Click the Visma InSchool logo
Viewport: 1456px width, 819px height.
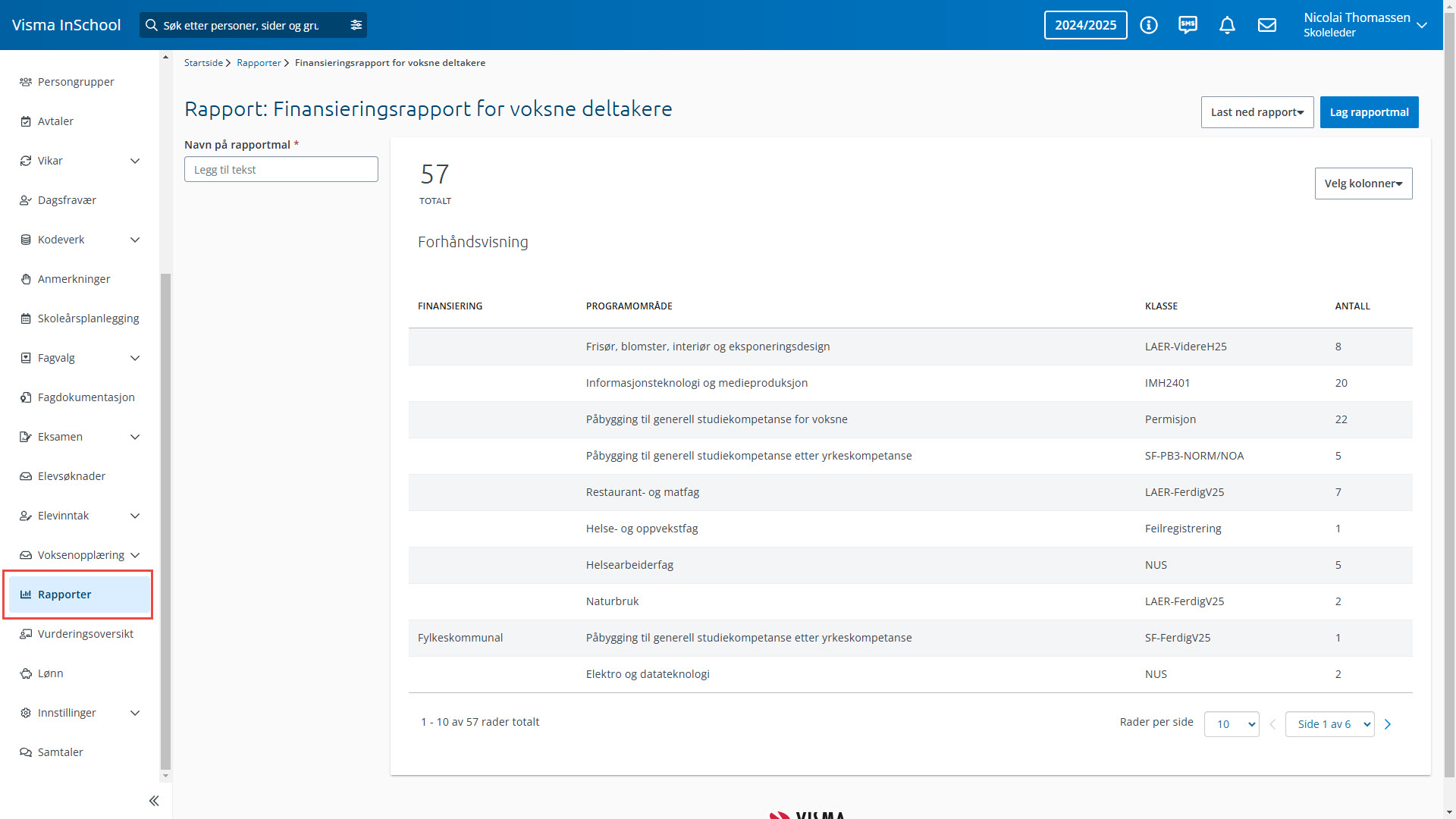66,25
